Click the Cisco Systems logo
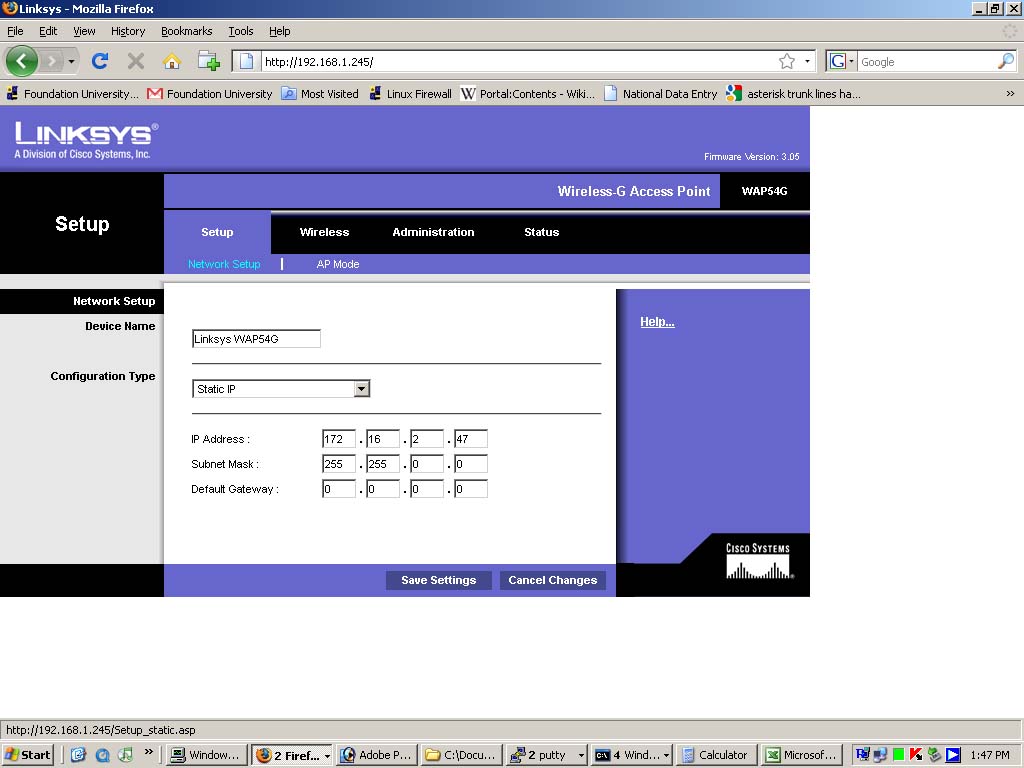Viewport: 1024px width, 768px height. tap(758, 561)
